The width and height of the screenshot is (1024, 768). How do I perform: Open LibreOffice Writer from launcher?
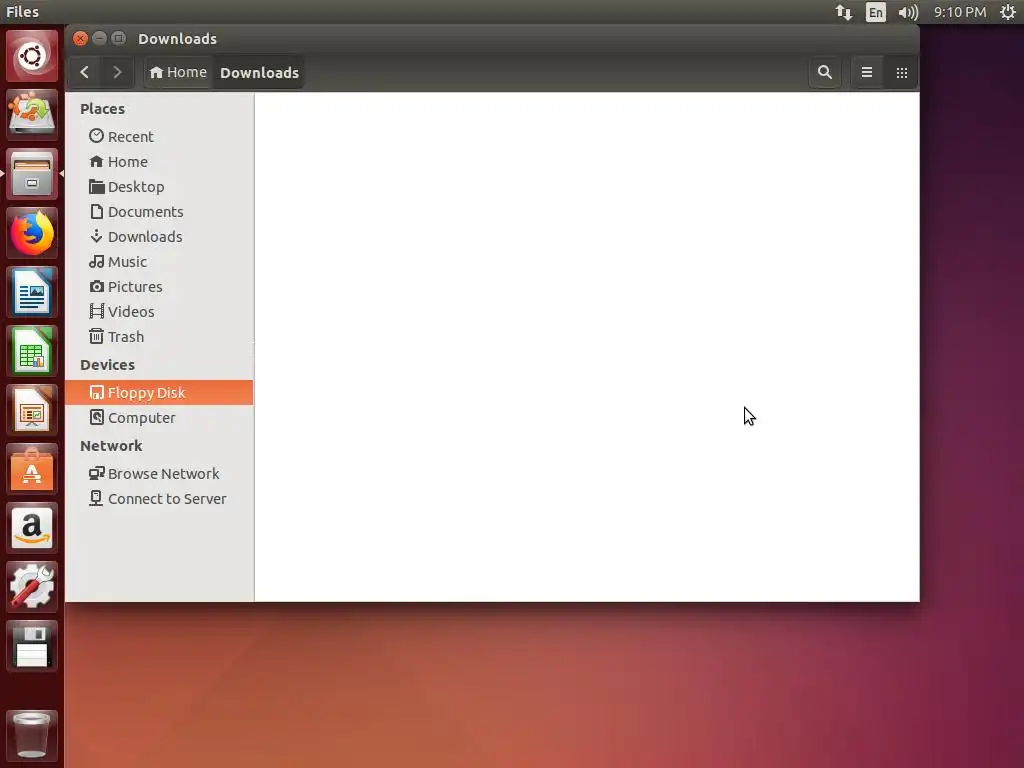[32, 292]
